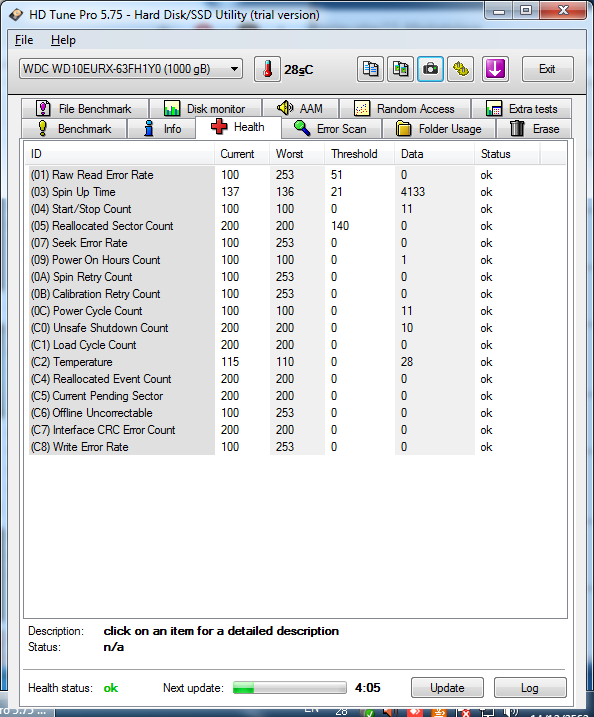The image size is (594, 717).
Task: Click the Next update progress bar
Action: (289, 688)
